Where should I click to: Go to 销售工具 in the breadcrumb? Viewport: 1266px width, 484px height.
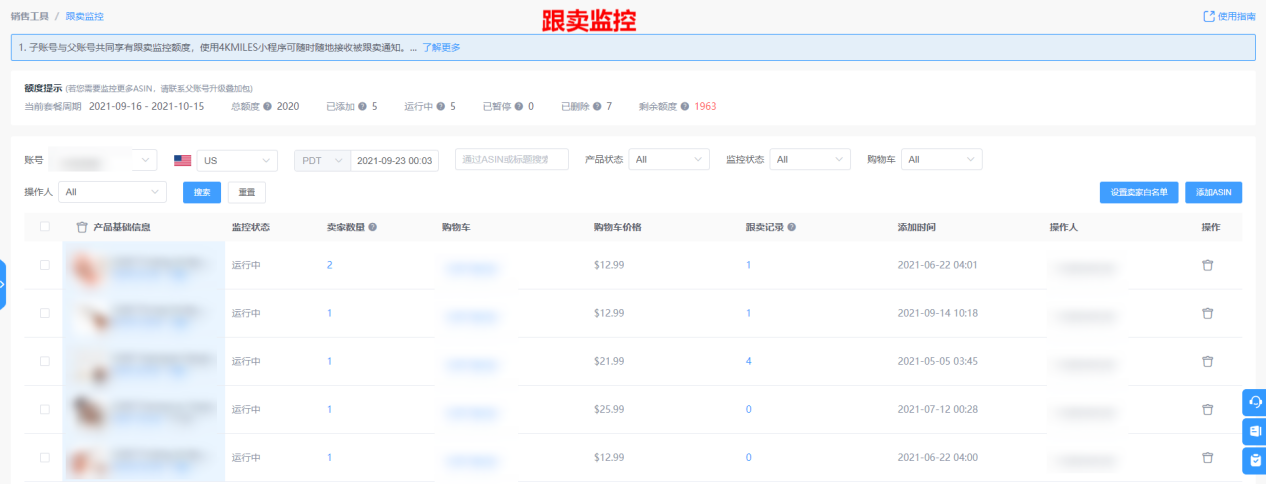pos(30,17)
